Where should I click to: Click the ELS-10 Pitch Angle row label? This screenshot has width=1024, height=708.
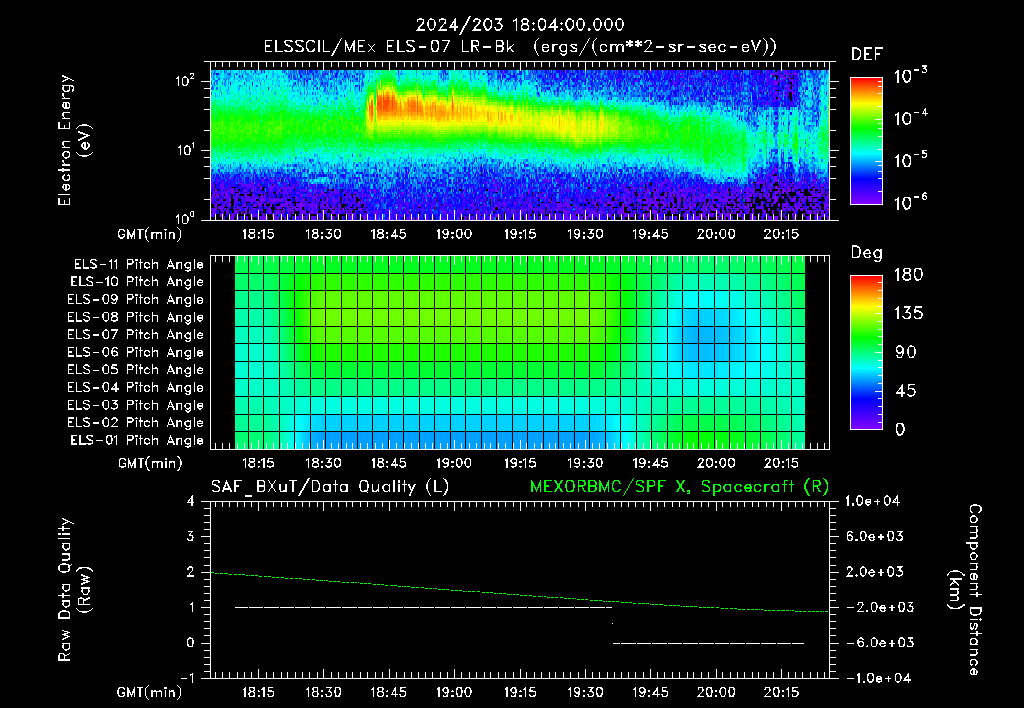(137, 282)
